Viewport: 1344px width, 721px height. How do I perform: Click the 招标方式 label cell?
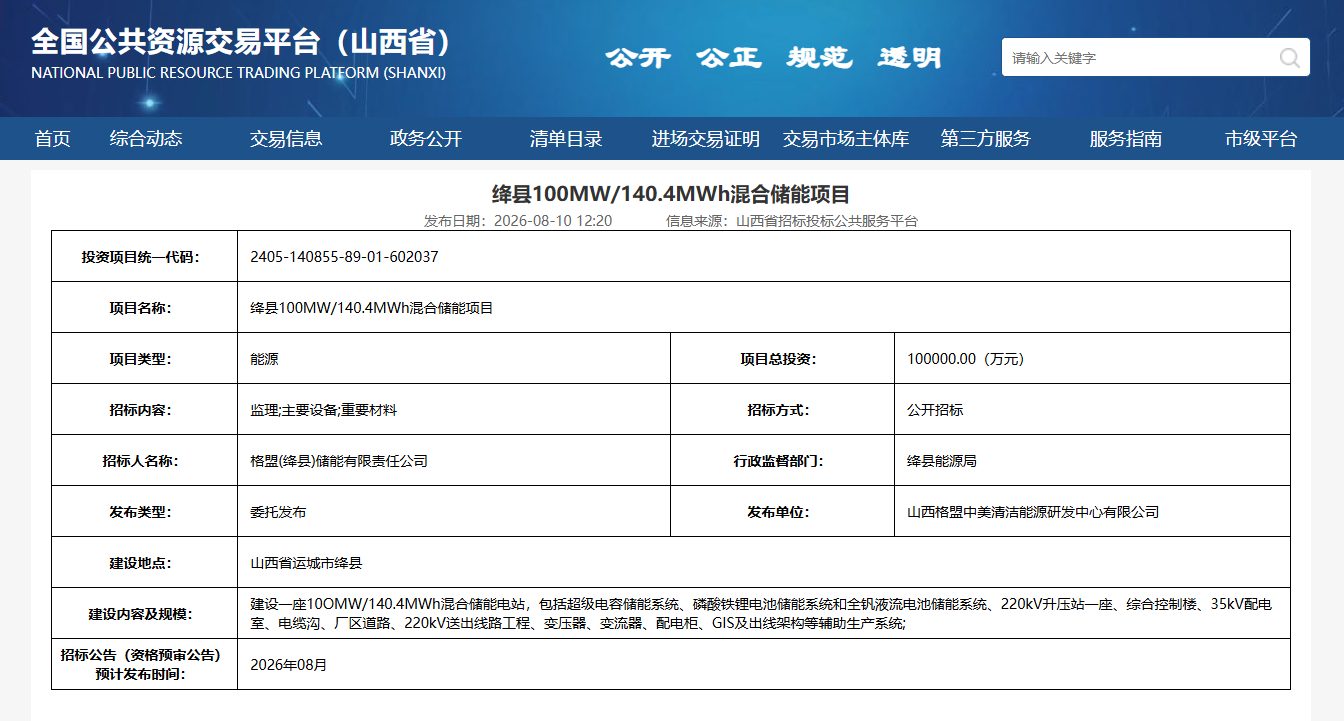[x=782, y=410]
